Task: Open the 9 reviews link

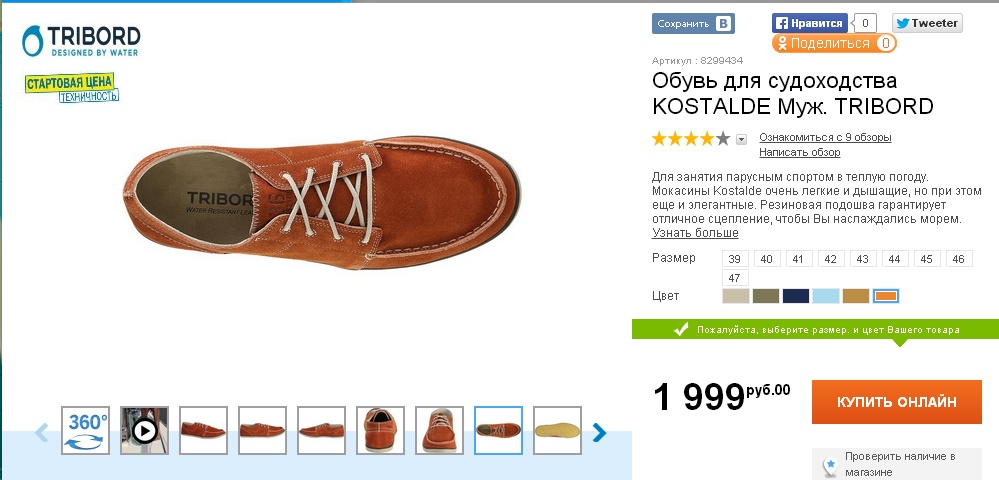Action: click(825, 137)
